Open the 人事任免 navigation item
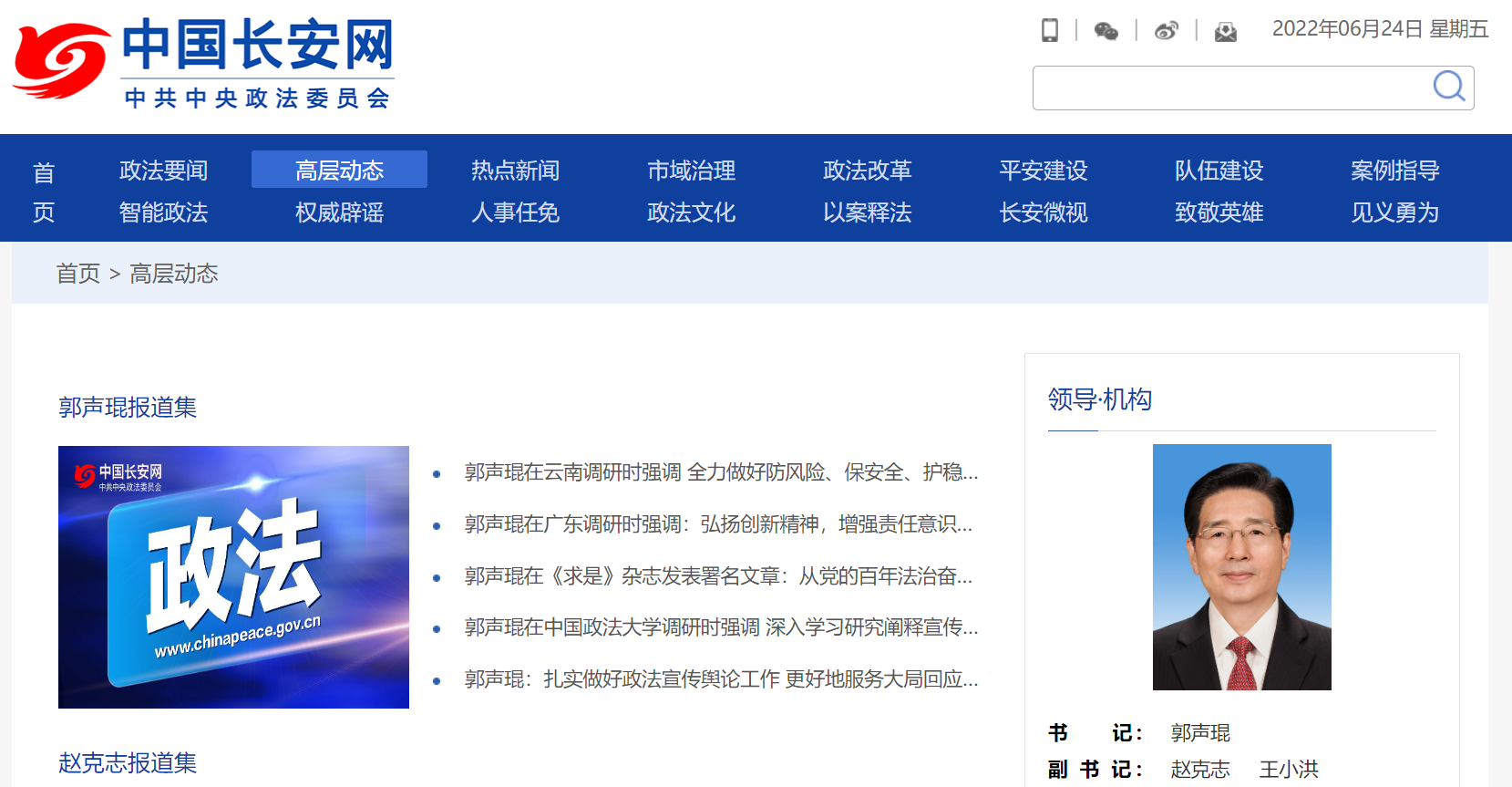Screen dimensions: 1512x787 [516, 212]
